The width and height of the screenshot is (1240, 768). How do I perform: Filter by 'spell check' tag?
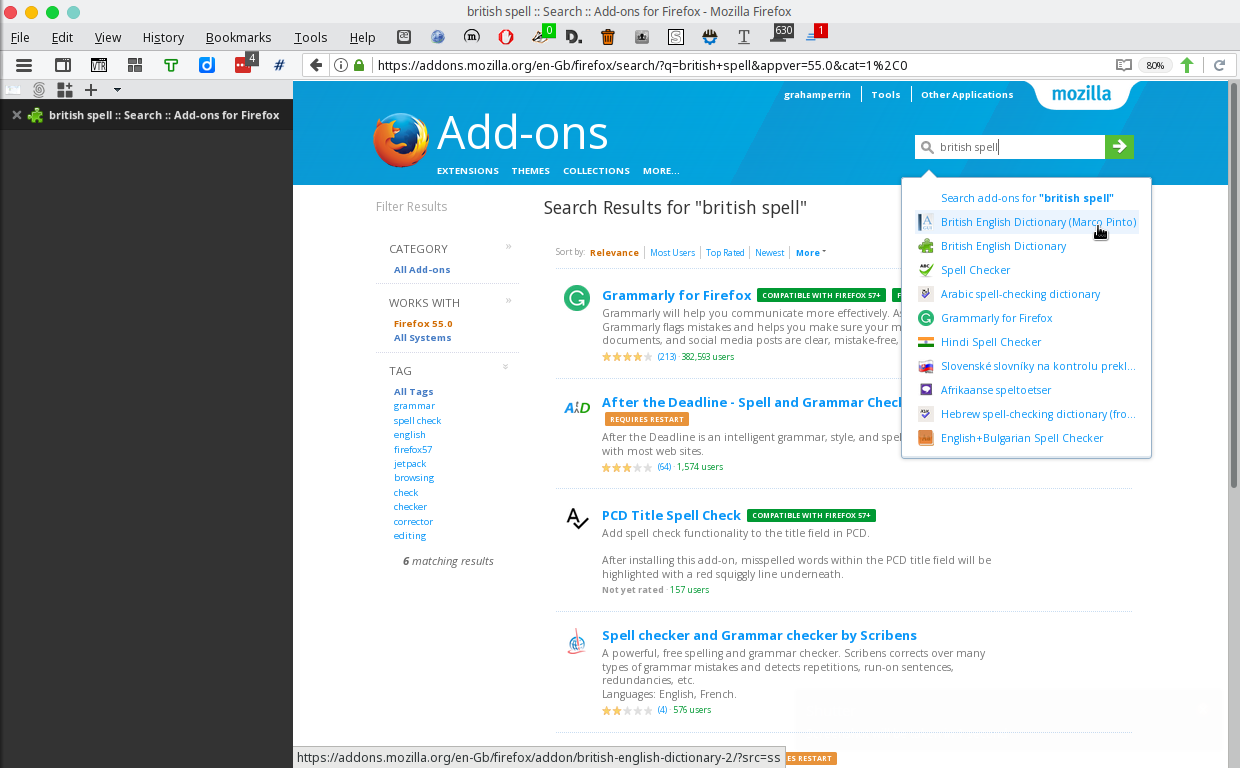click(417, 421)
